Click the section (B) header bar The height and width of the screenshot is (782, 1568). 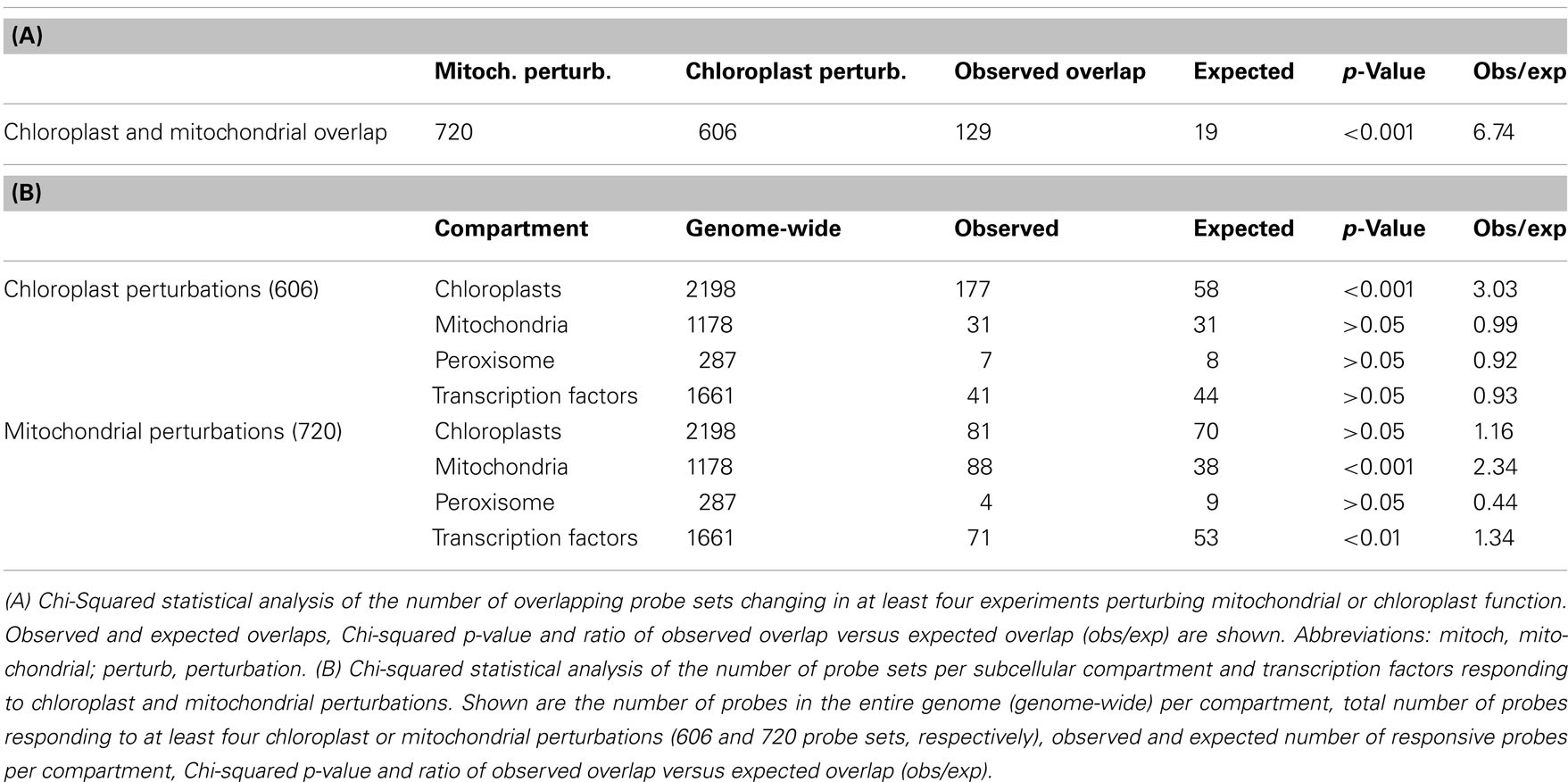pos(784,193)
